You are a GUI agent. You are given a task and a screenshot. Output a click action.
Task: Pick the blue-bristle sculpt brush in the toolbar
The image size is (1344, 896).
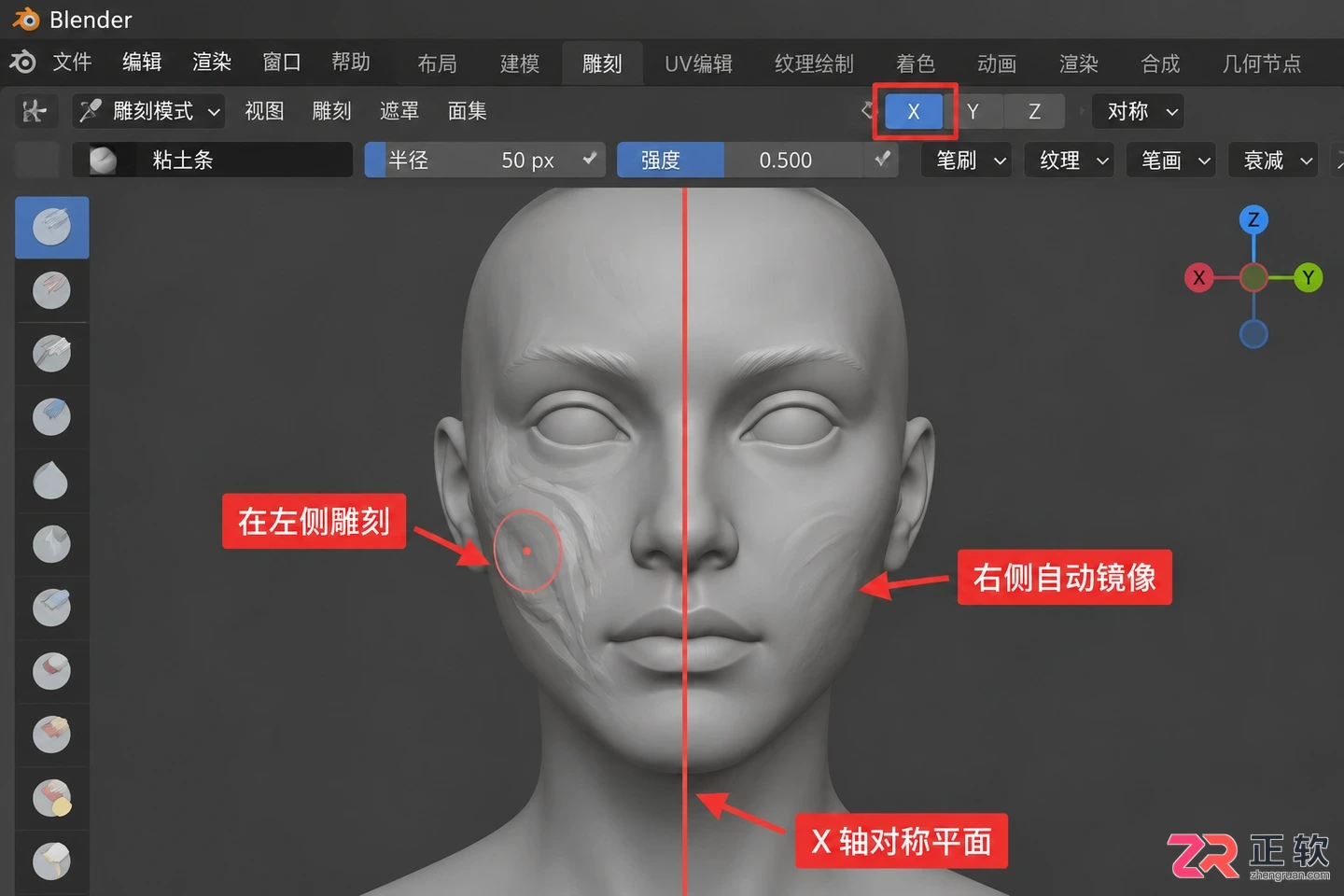click(52, 417)
